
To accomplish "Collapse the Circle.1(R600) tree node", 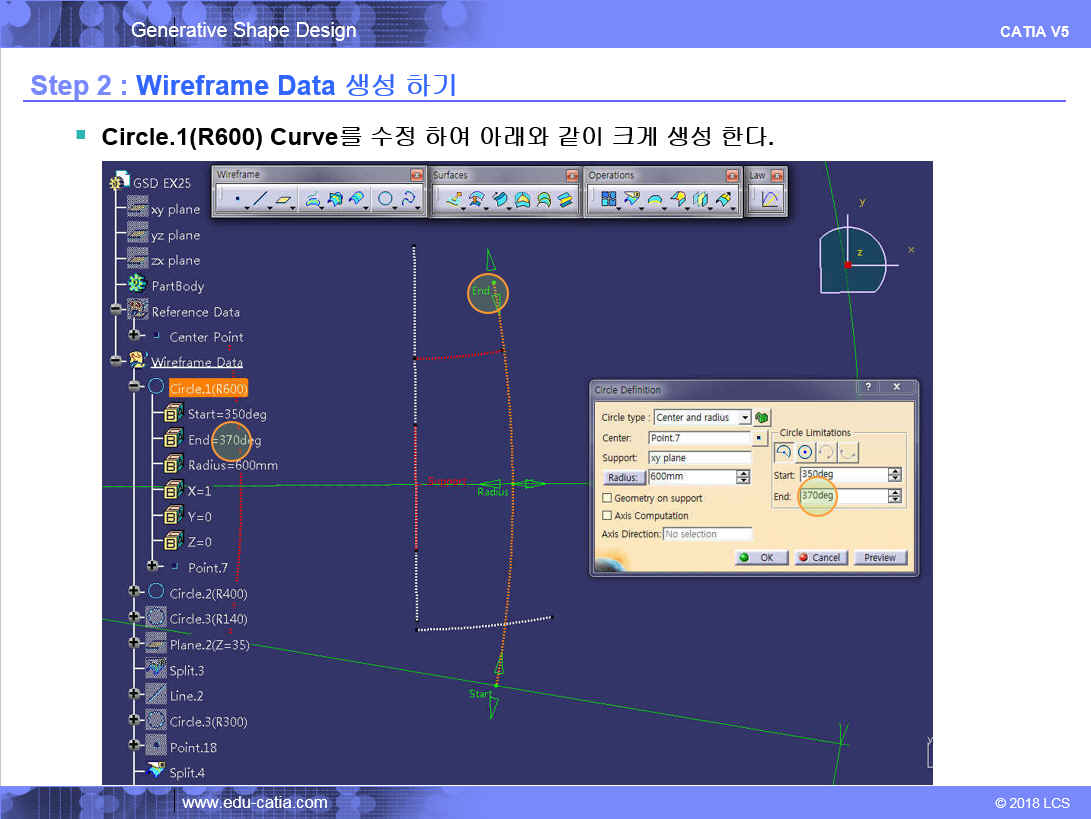I will tap(134, 388).
